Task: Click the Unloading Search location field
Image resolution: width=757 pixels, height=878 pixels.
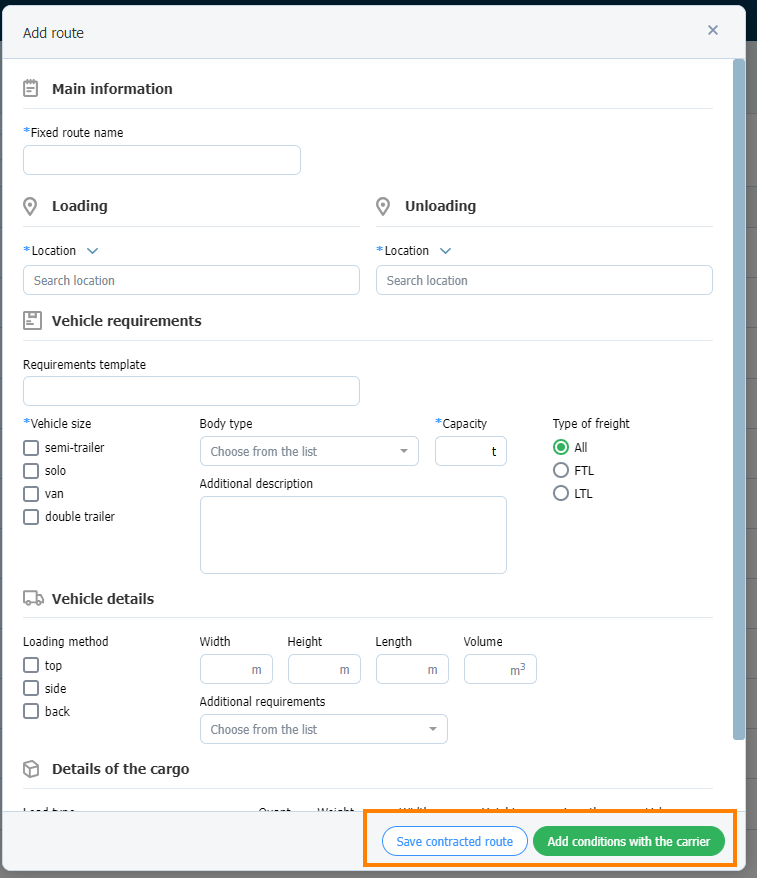Action: (x=544, y=280)
